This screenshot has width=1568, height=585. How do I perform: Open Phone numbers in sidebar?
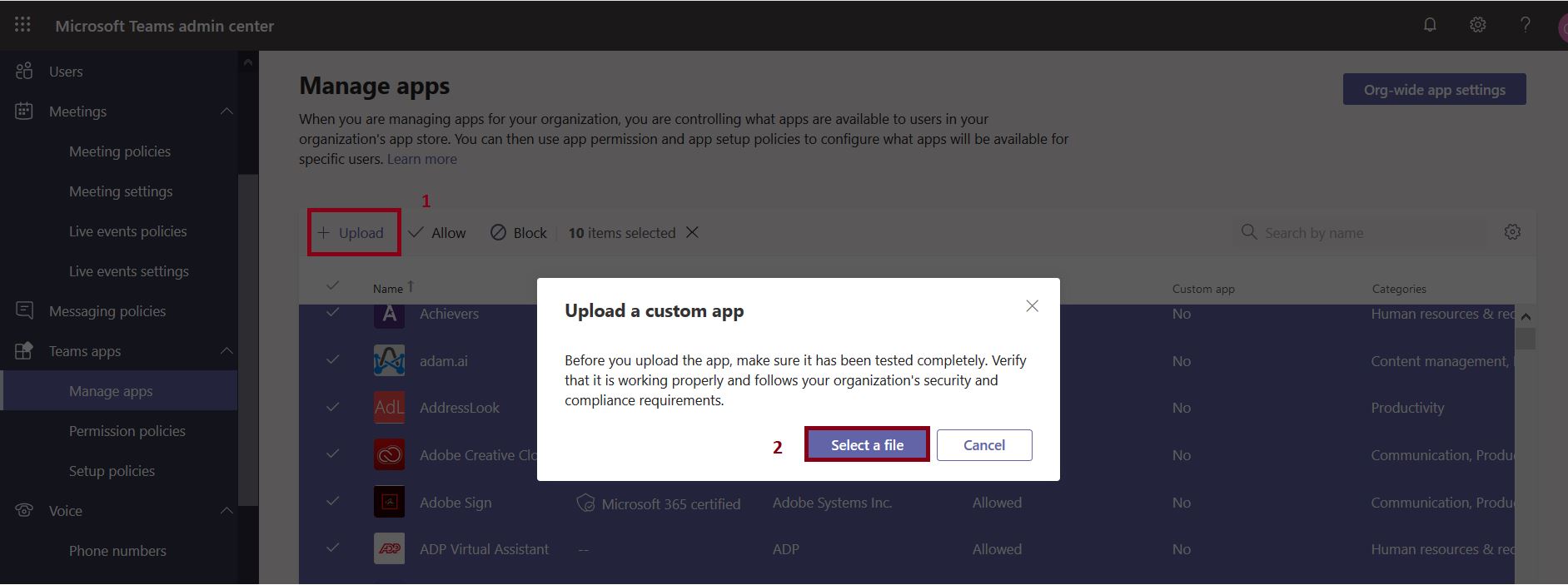(x=119, y=551)
